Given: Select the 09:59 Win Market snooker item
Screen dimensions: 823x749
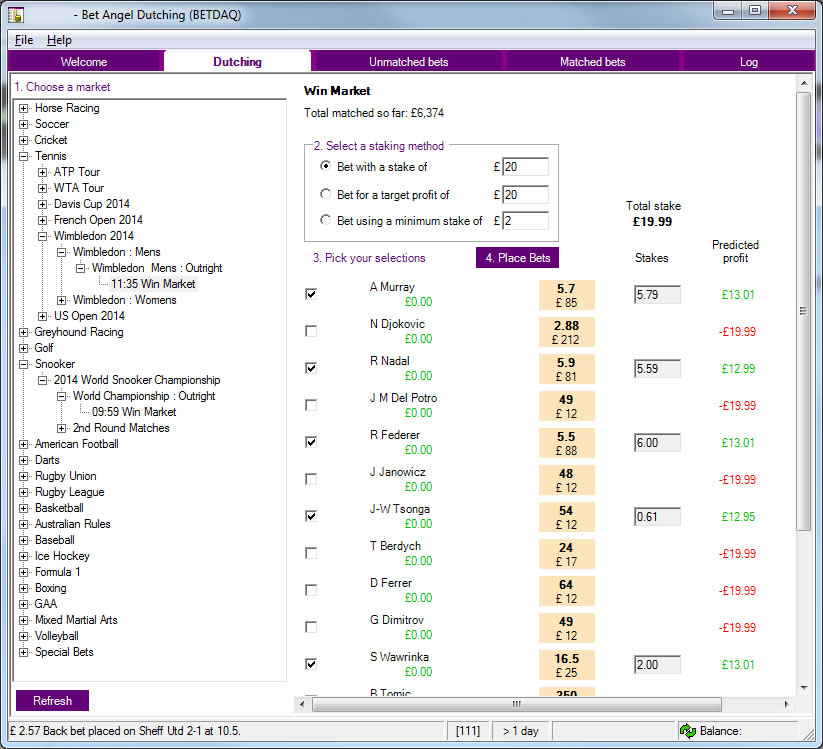Looking at the screenshot, I should [134, 412].
